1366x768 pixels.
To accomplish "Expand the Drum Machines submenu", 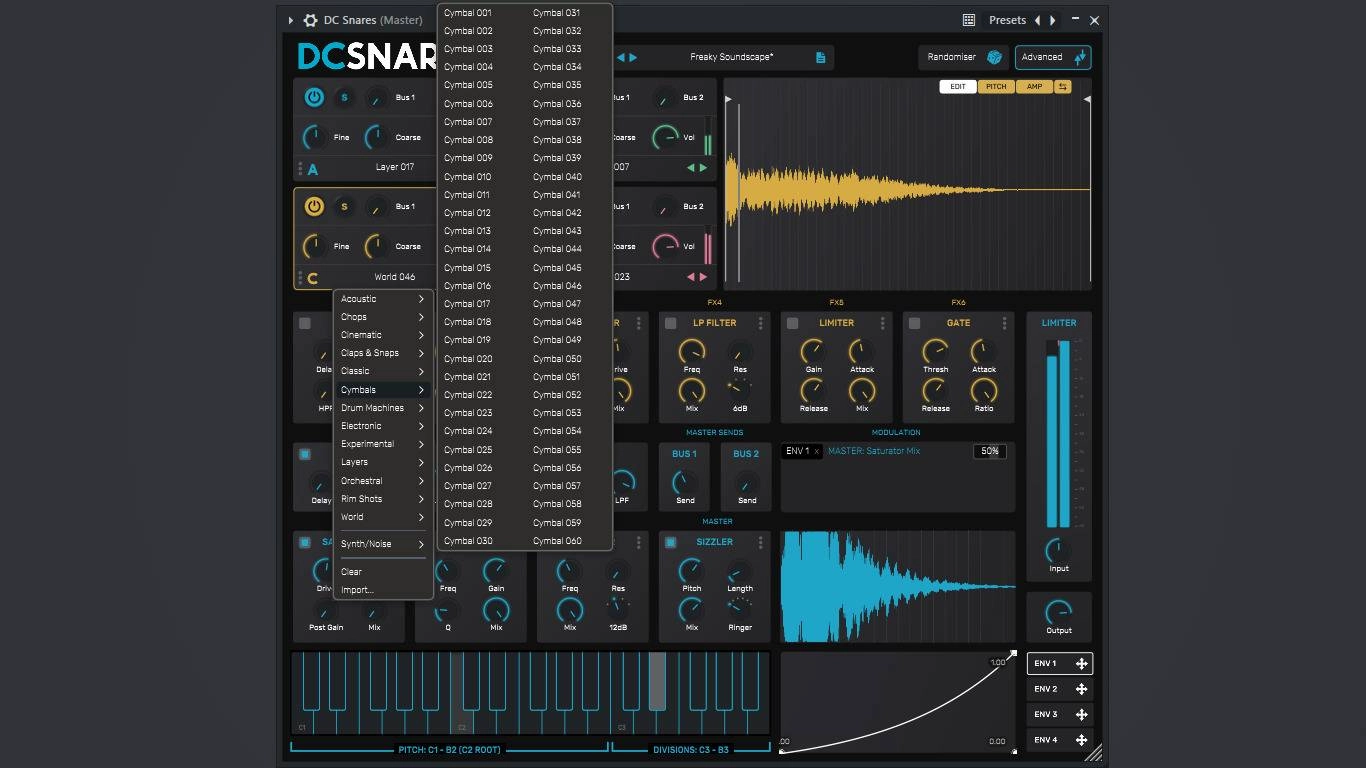I will pyautogui.click(x=383, y=408).
